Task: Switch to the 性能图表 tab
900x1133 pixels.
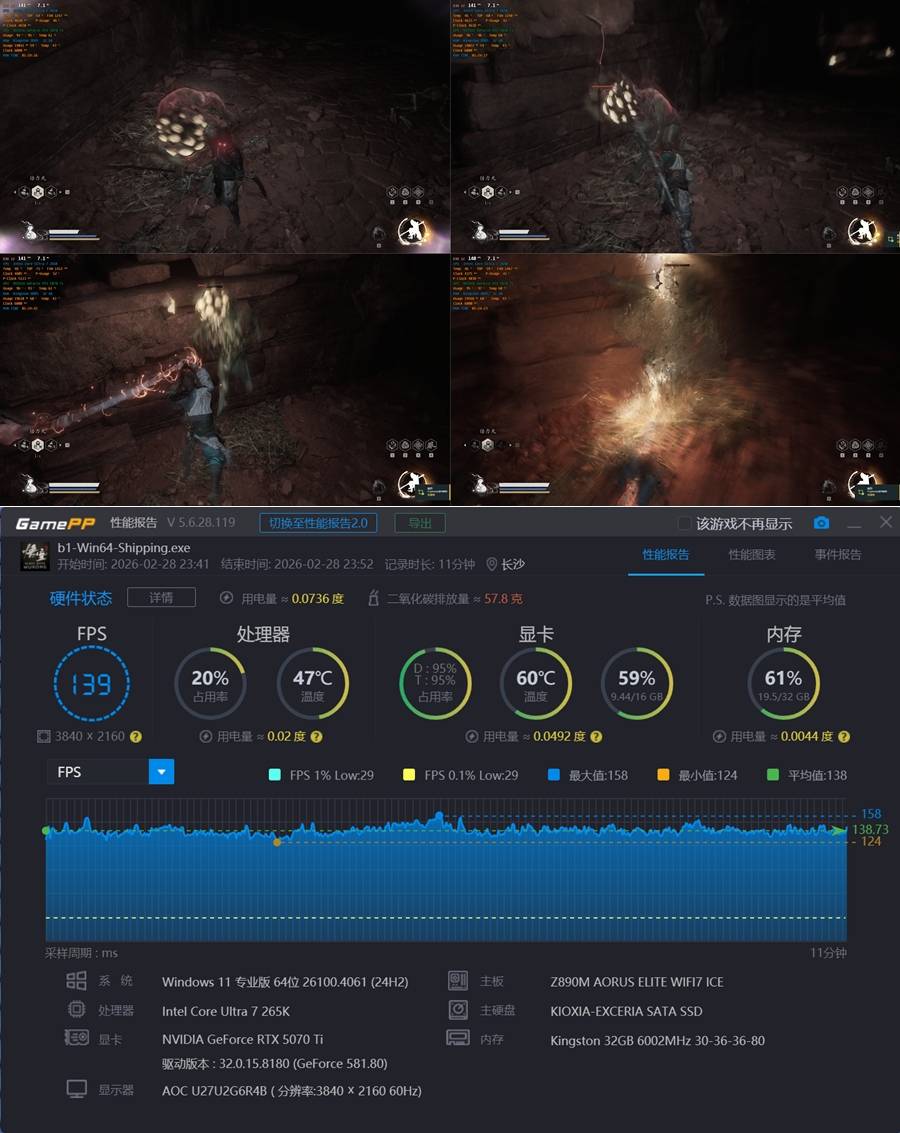Action: (x=752, y=555)
